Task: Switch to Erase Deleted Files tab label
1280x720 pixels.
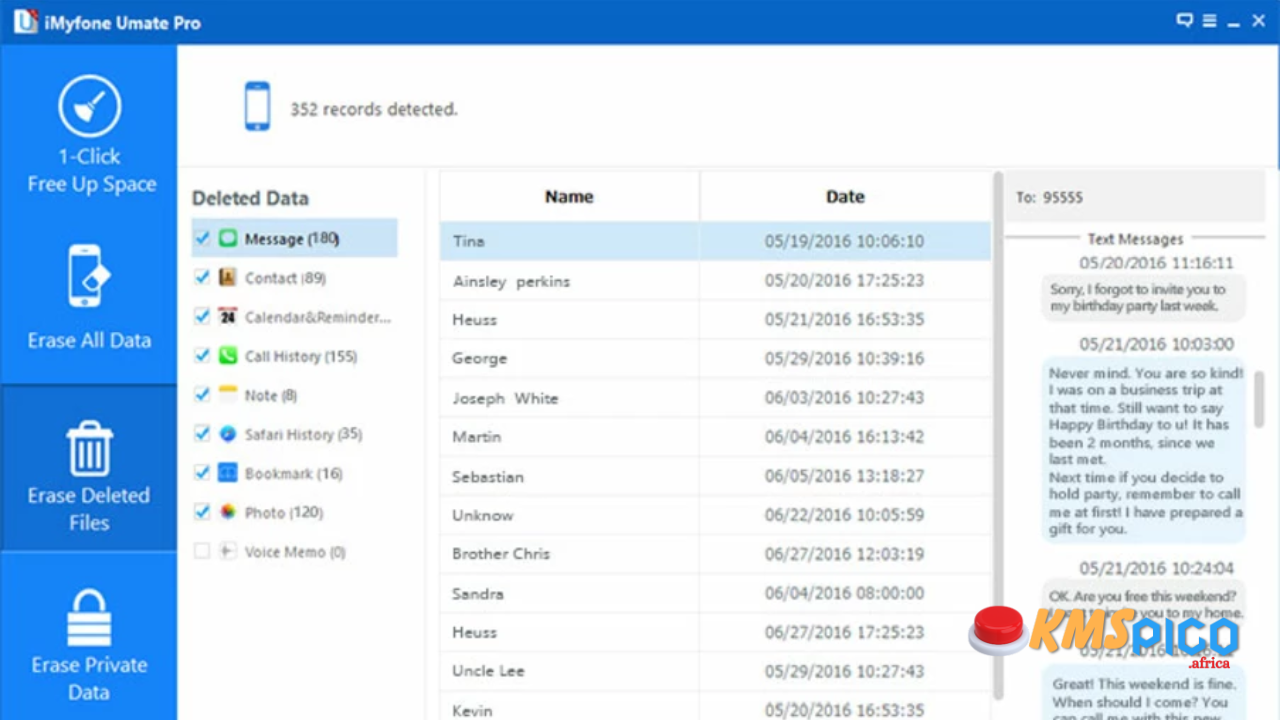Action: coord(89,509)
